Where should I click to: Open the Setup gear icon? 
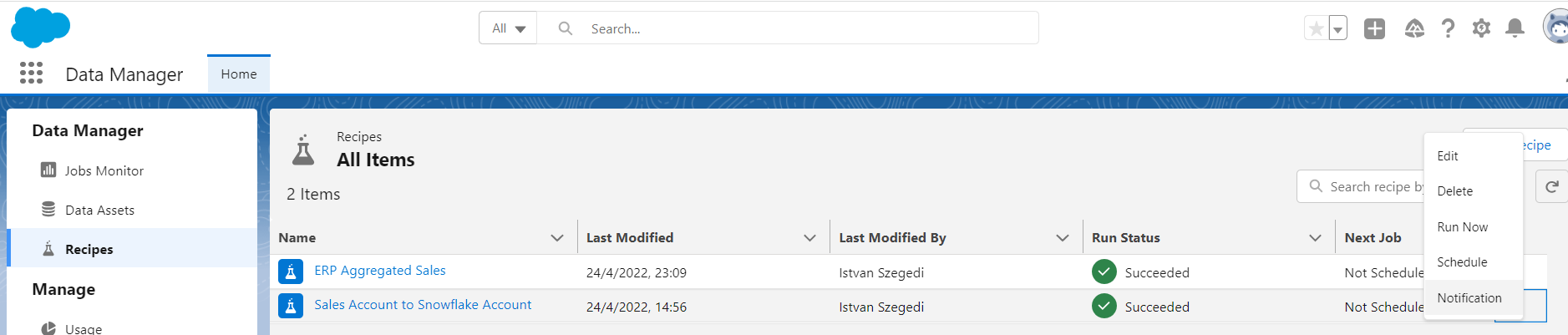pos(1481,28)
